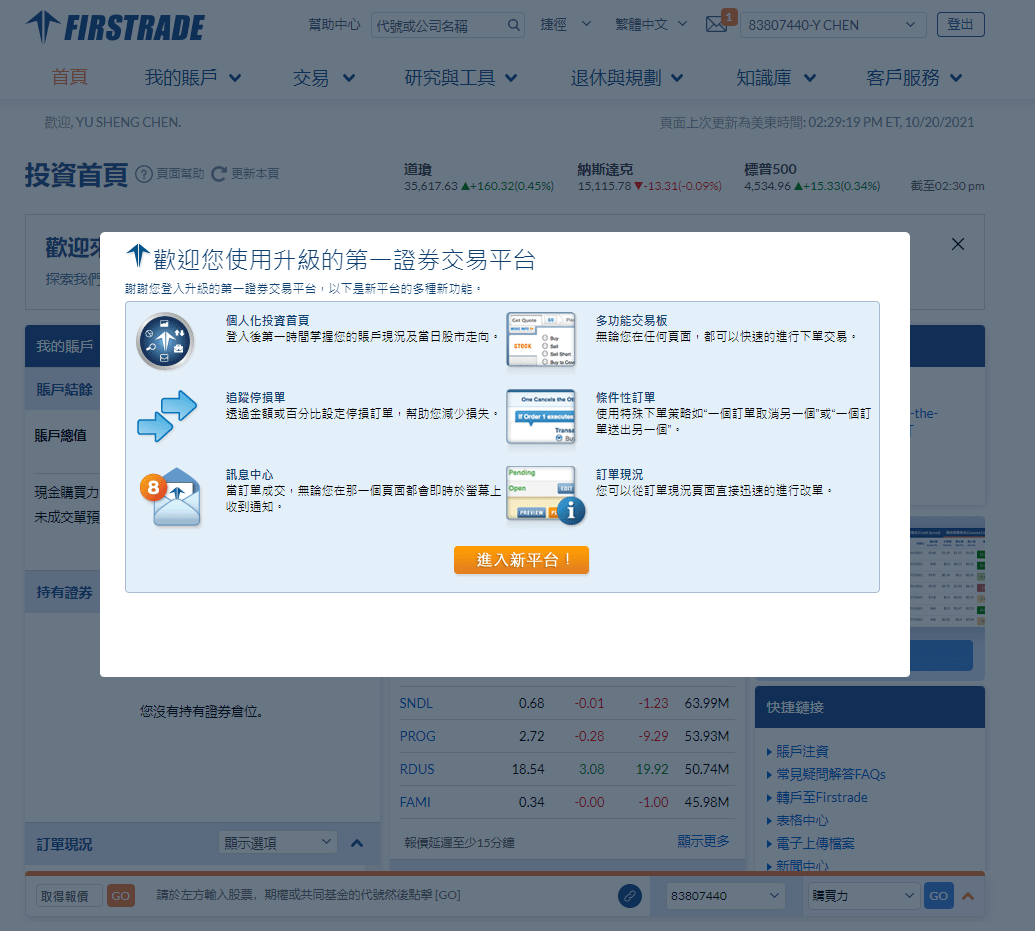The height and width of the screenshot is (931, 1035).
Task: Click the SNDL volume 63.99M
Action: [707, 703]
